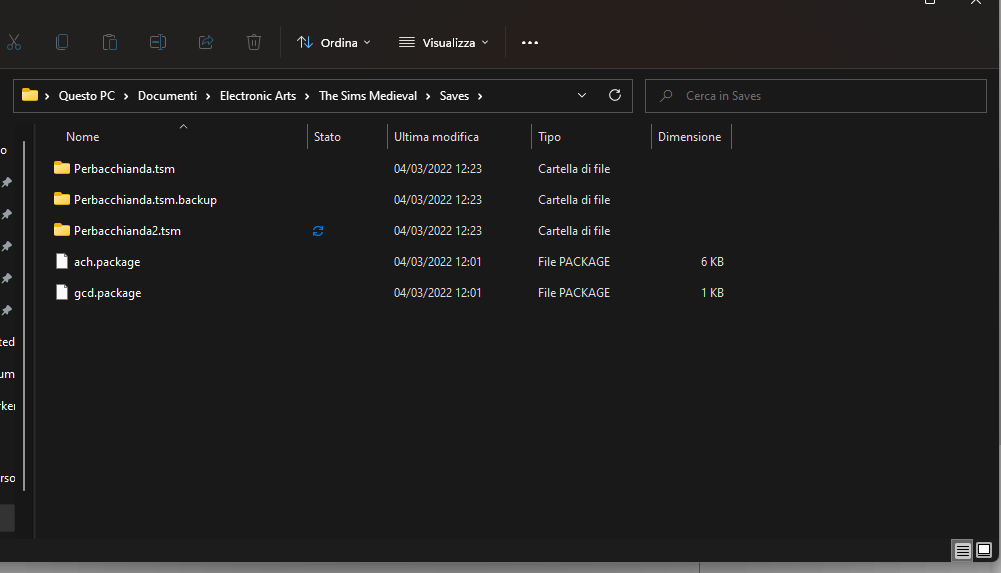Click the Share icon in toolbar

(206, 42)
